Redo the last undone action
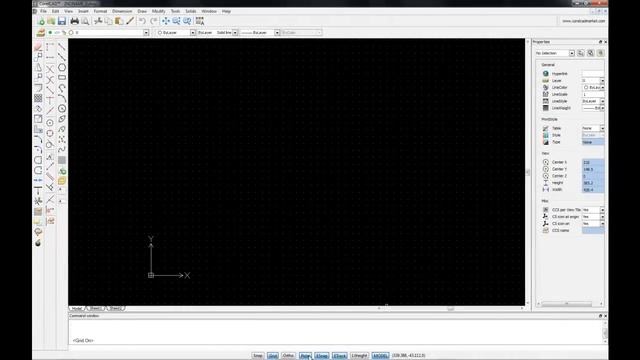Viewport: 640px width, 360px height. pos(153,21)
